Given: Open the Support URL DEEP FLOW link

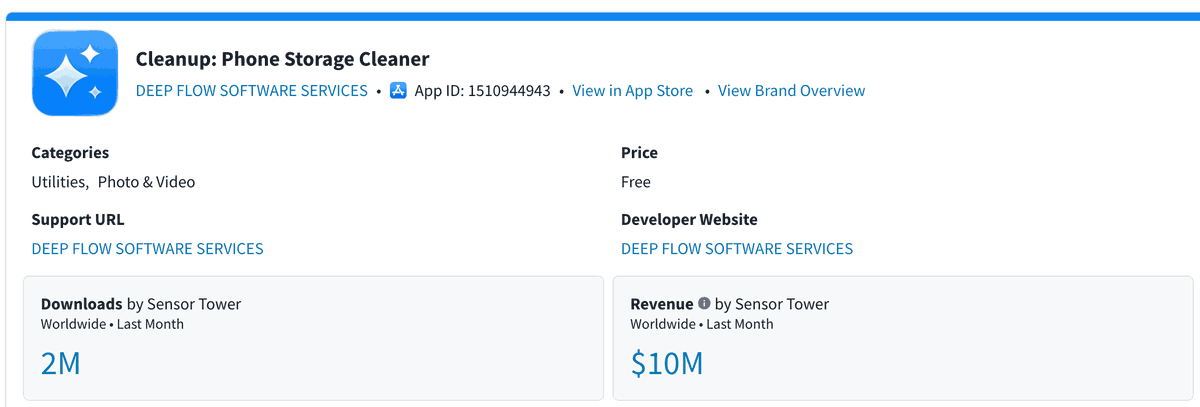Looking at the screenshot, I should 148,249.
